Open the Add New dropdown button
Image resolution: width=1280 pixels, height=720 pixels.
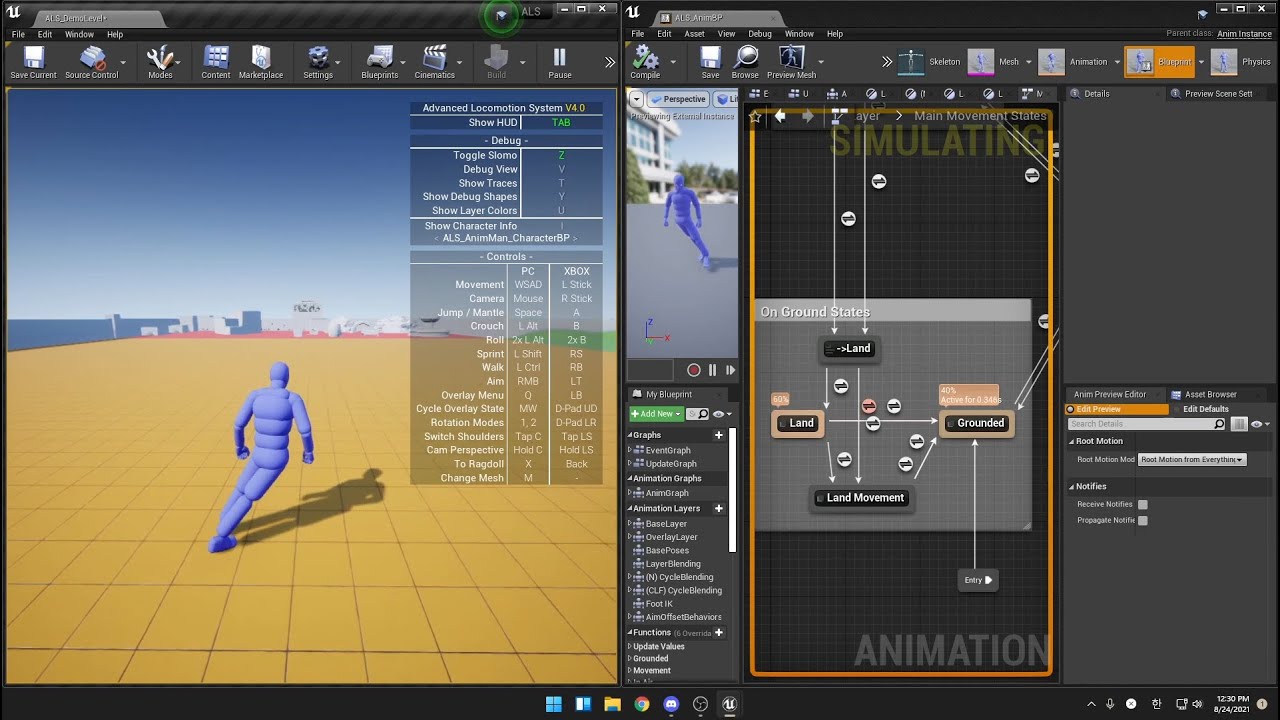click(656, 414)
